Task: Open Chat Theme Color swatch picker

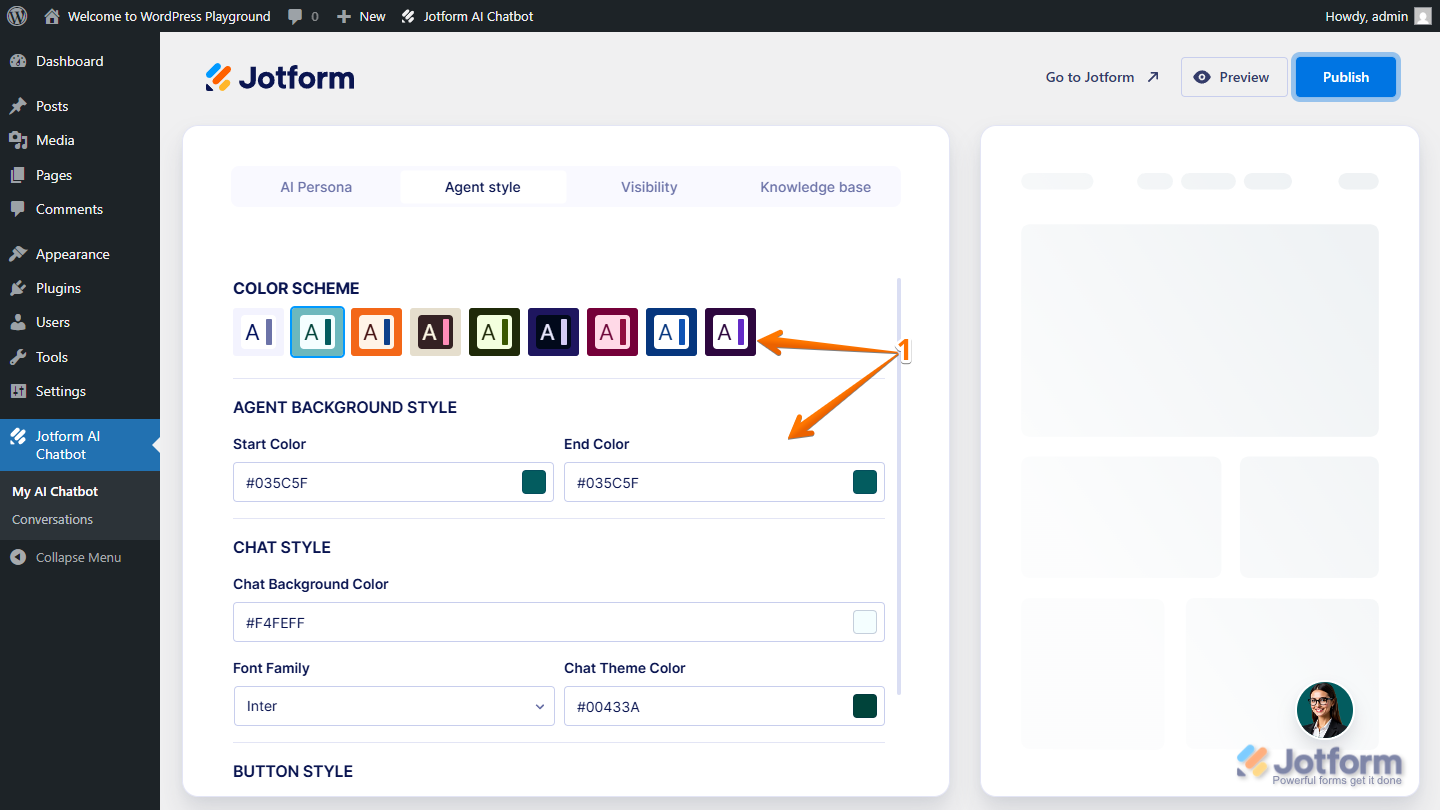Action: pos(865,706)
